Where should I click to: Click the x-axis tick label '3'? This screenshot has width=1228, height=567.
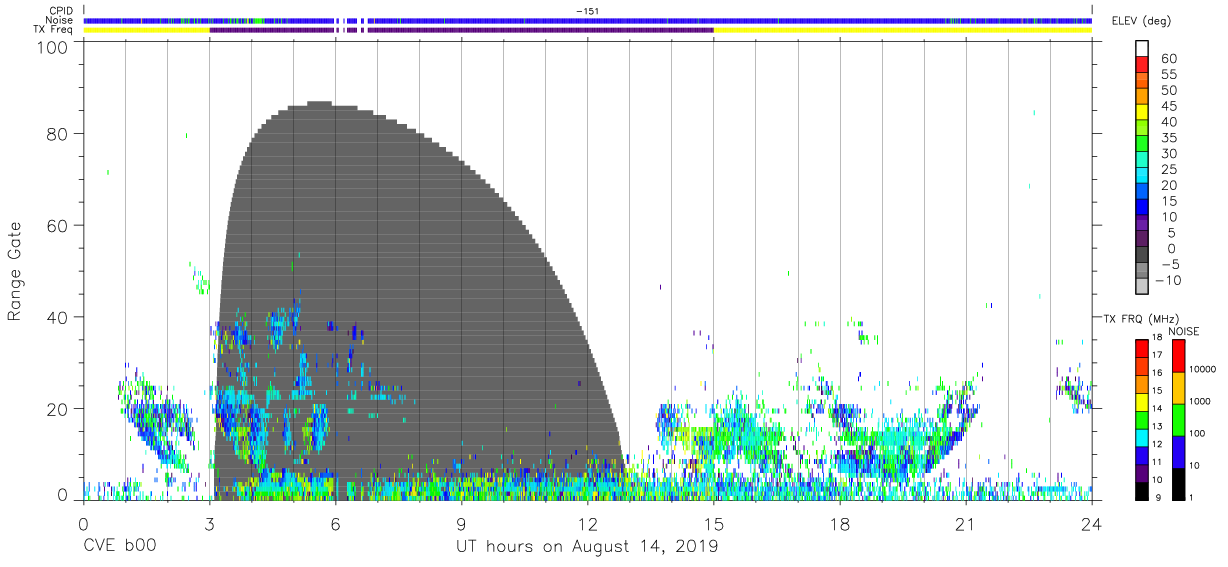pyautogui.click(x=209, y=523)
